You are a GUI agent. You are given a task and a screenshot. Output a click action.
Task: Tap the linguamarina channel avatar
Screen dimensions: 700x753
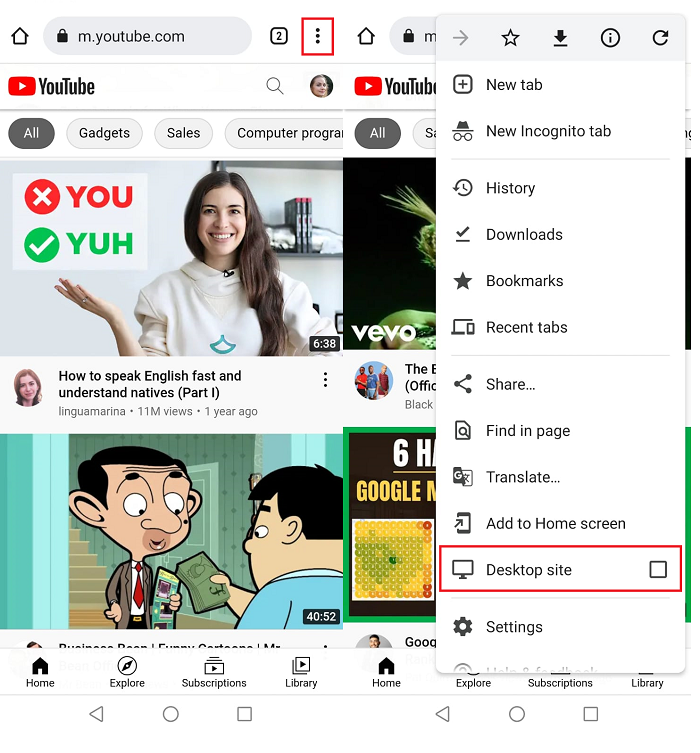pos(28,388)
